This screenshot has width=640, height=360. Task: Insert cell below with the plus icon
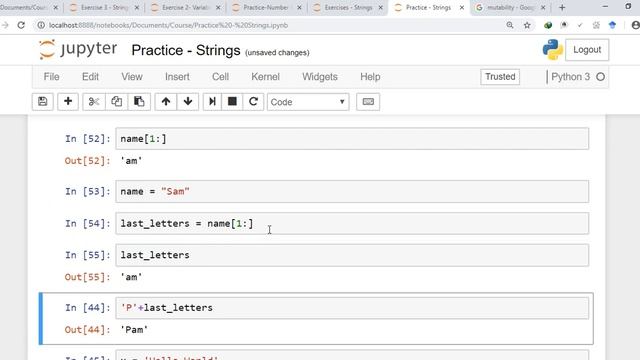click(x=68, y=102)
